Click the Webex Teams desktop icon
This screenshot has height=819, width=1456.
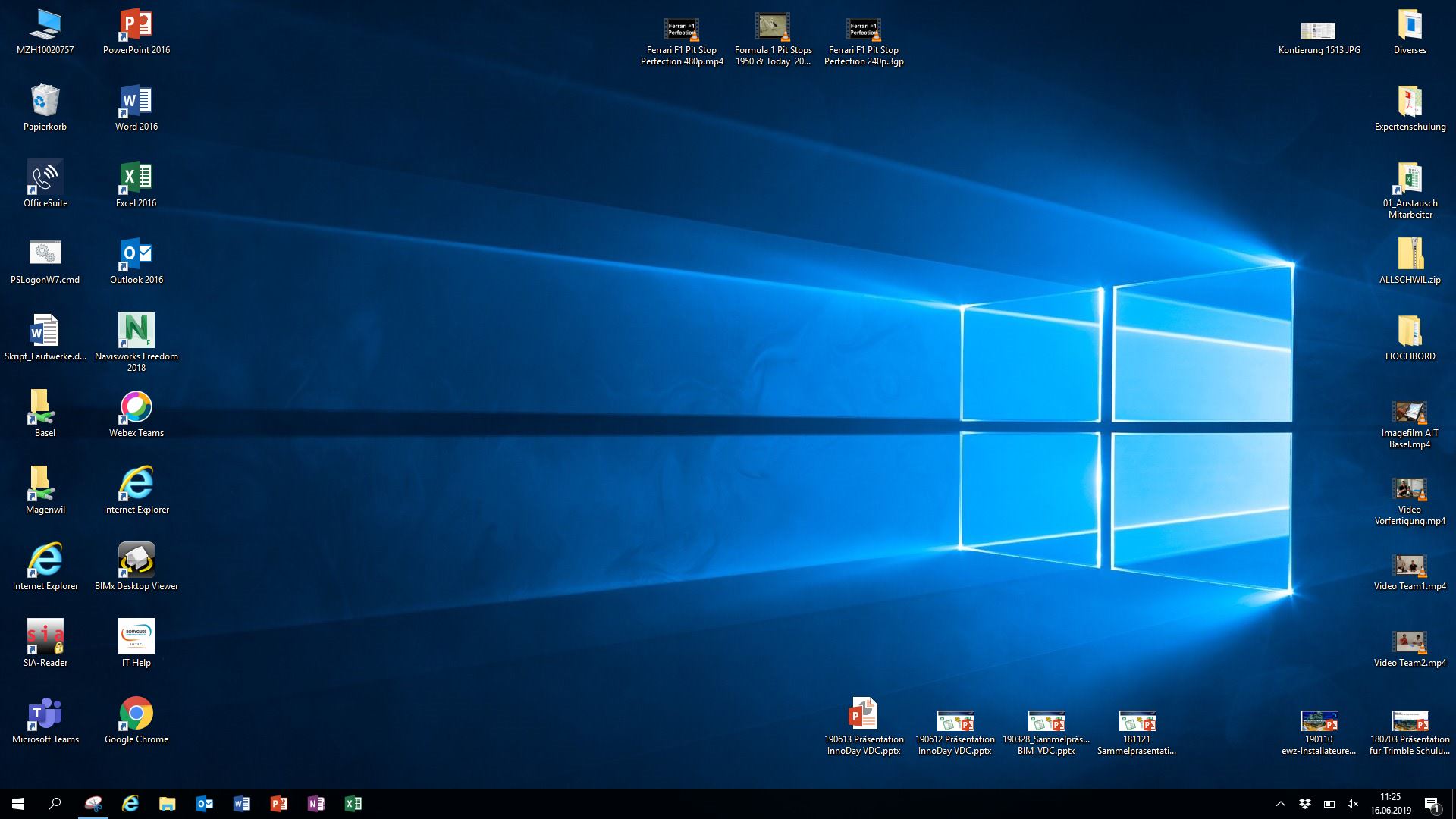tap(136, 408)
